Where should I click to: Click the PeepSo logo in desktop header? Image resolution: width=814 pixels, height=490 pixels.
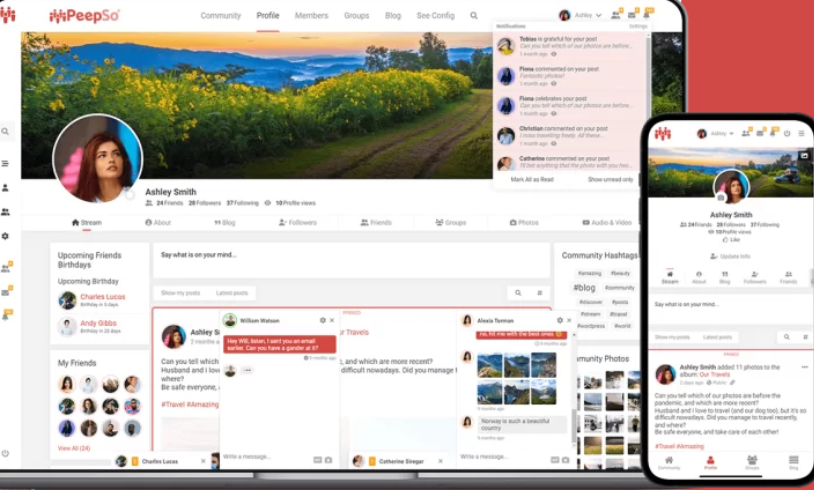point(84,16)
